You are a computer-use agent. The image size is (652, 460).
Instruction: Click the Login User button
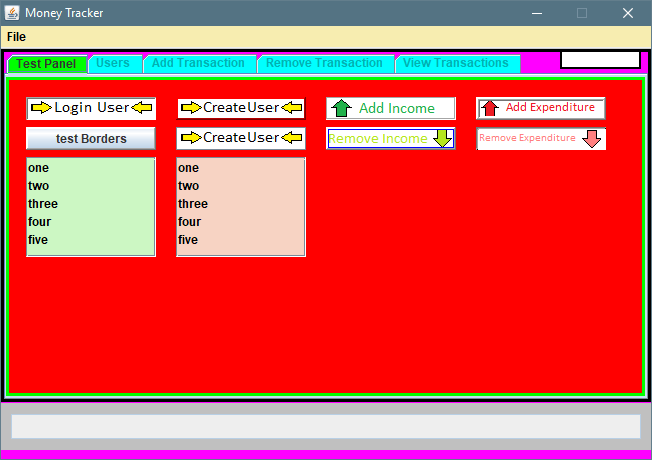(x=91, y=108)
